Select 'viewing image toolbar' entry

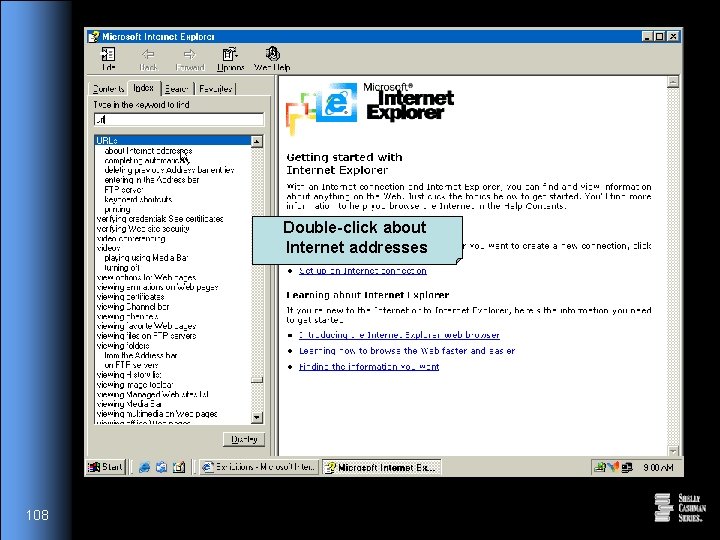135,385
